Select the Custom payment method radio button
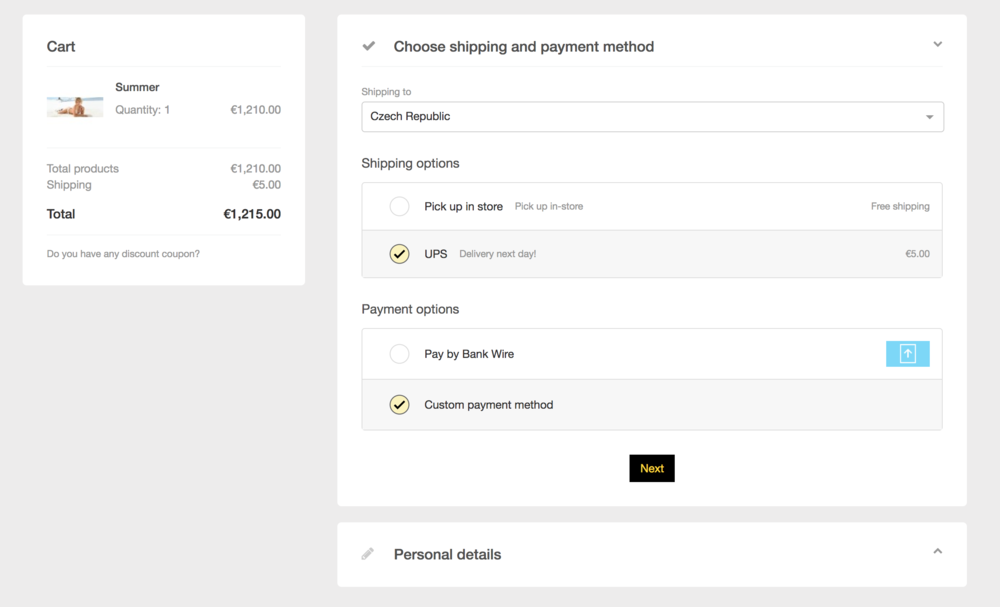The width and height of the screenshot is (1000, 607). 399,405
